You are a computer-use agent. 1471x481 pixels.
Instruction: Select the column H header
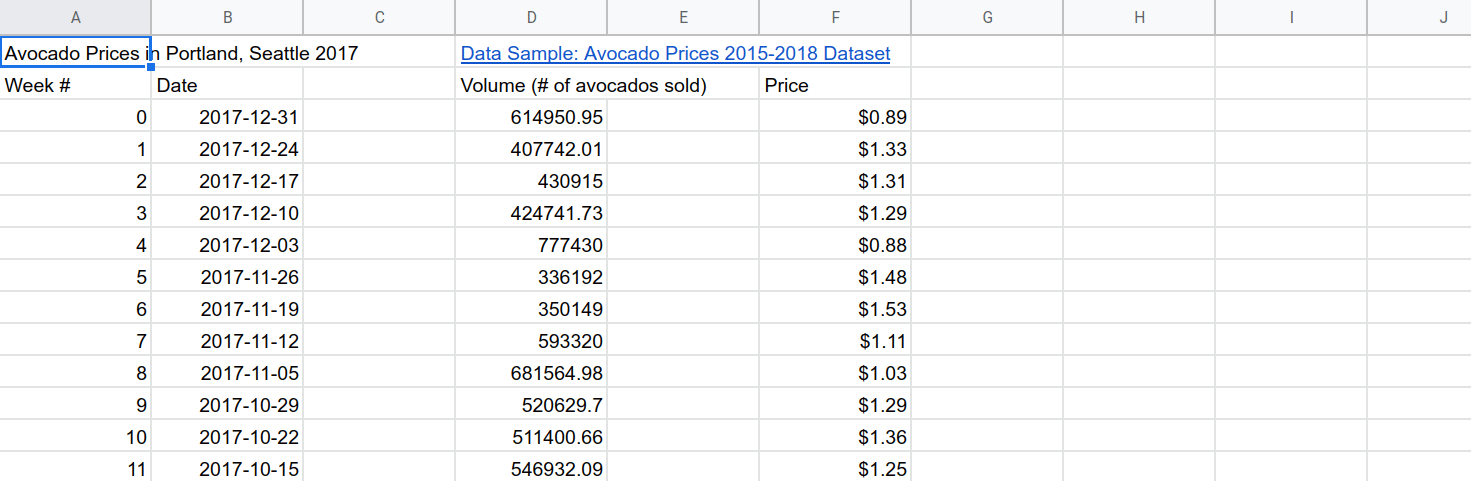point(1139,17)
